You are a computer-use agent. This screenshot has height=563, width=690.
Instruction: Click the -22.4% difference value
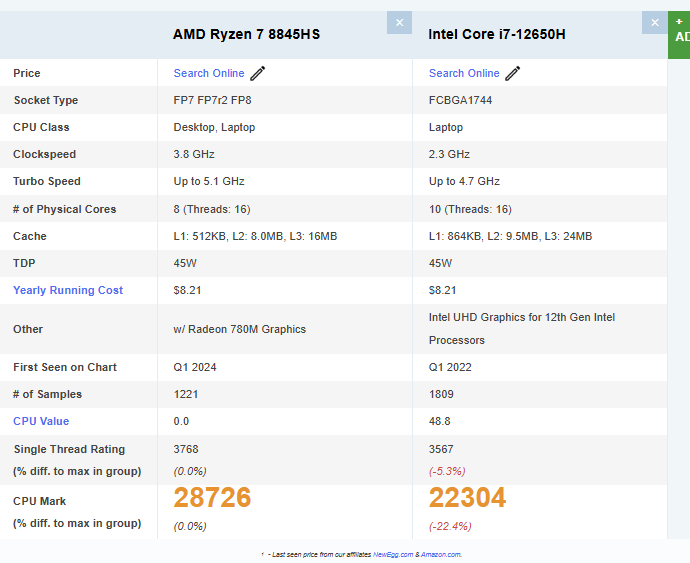(x=450, y=526)
